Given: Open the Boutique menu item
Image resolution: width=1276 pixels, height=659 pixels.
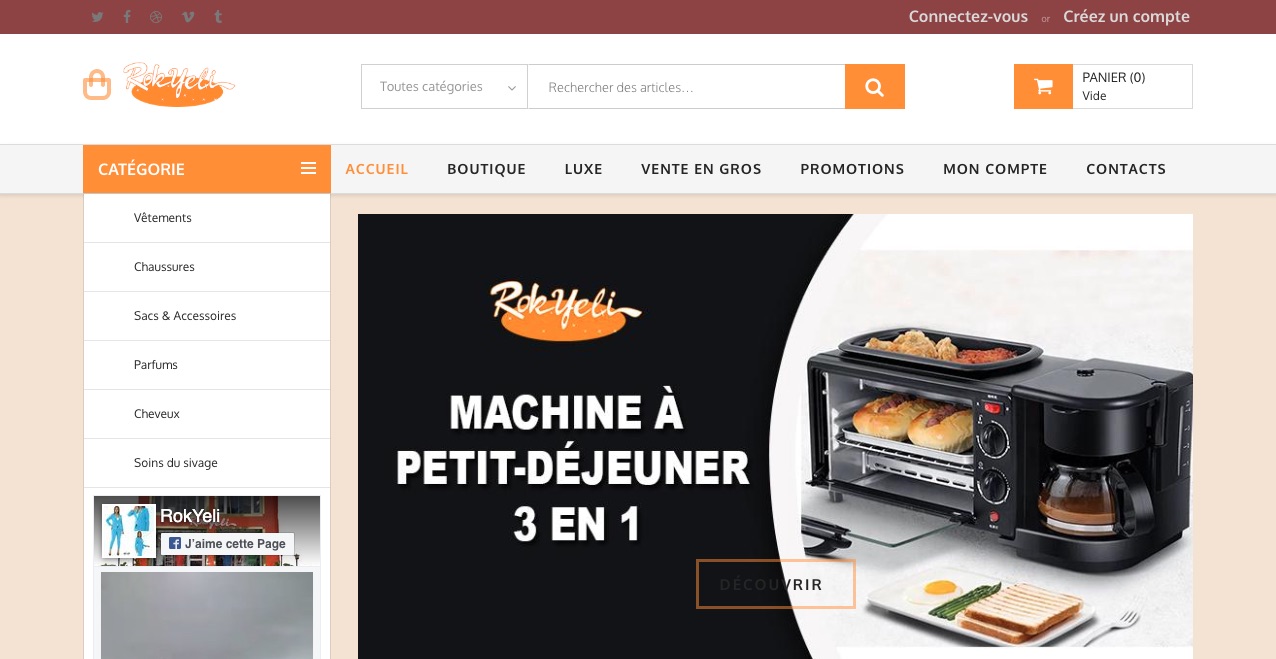Looking at the screenshot, I should coord(486,169).
